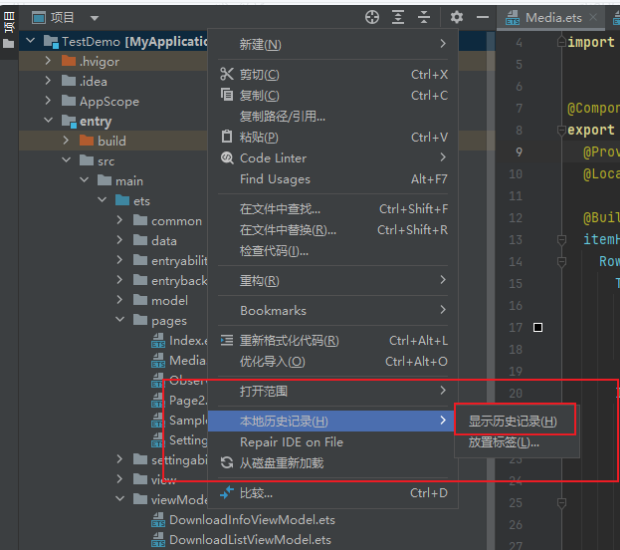This screenshot has width=620, height=550.
Task: Select 显示历史记录 in the submenu
Action: pos(513,421)
